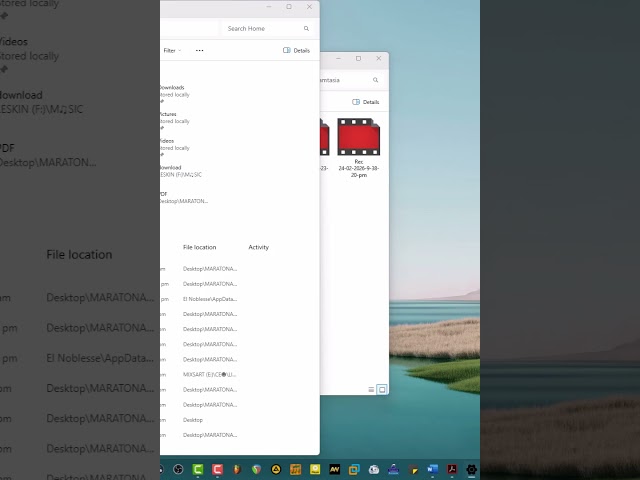Open the pinned Downloads folder in Home
This screenshot has width=640, height=480.
[173, 94]
